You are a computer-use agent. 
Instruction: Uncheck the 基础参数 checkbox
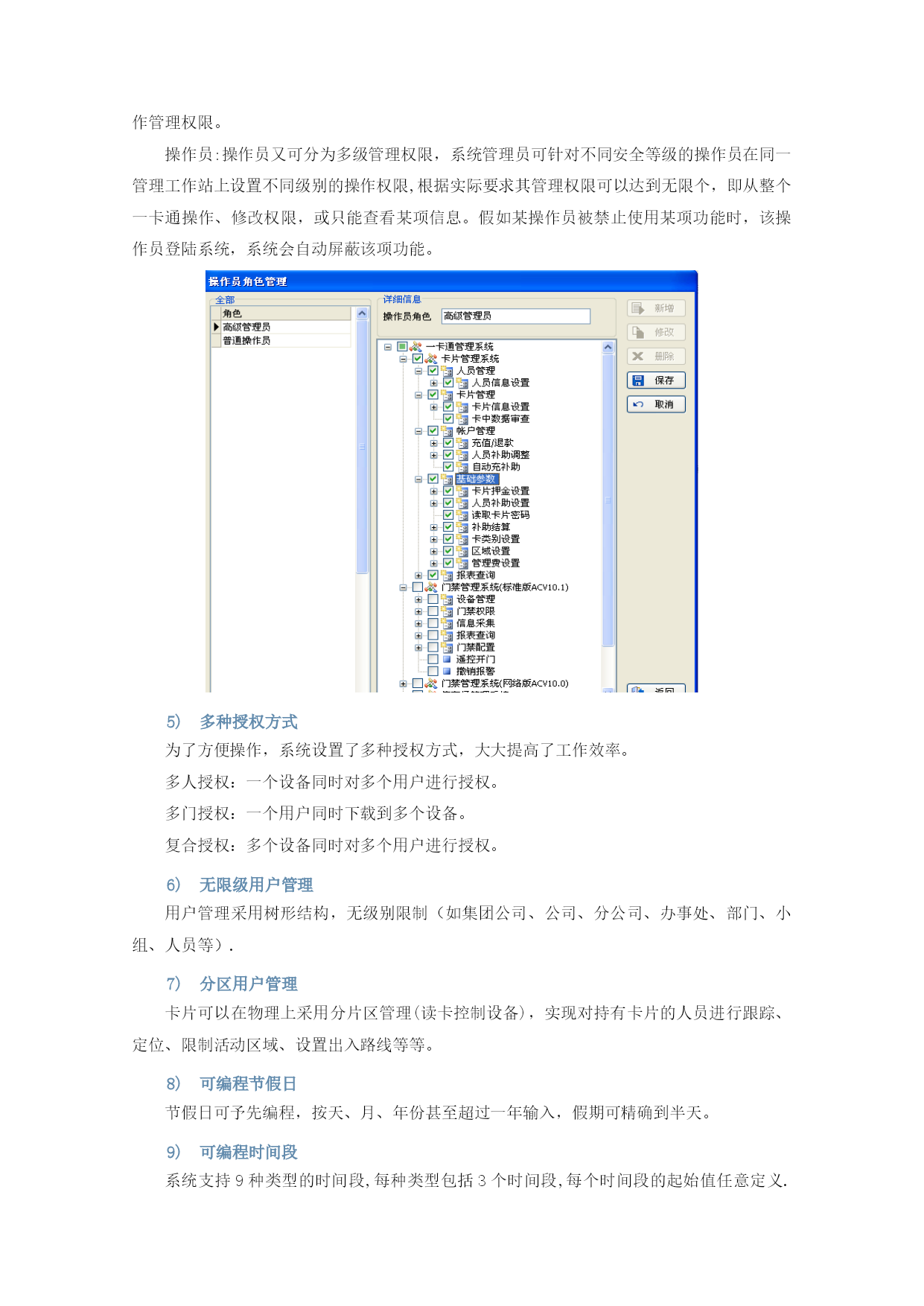tap(433, 479)
